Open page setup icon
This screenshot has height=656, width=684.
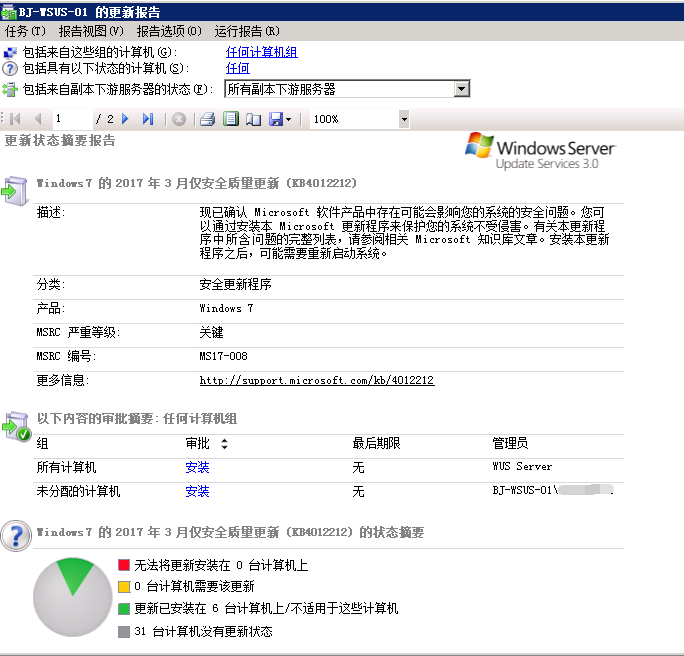[253, 119]
